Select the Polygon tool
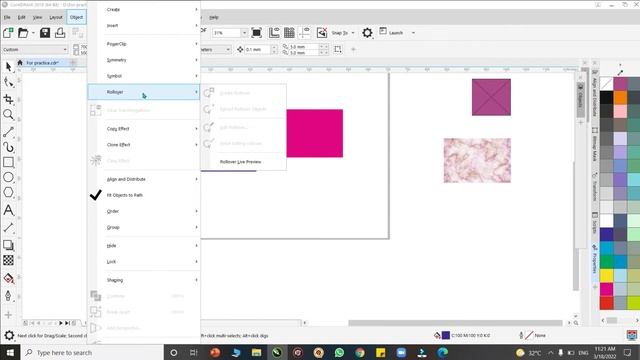Viewport: 640px width, 360px height. click(x=9, y=193)
